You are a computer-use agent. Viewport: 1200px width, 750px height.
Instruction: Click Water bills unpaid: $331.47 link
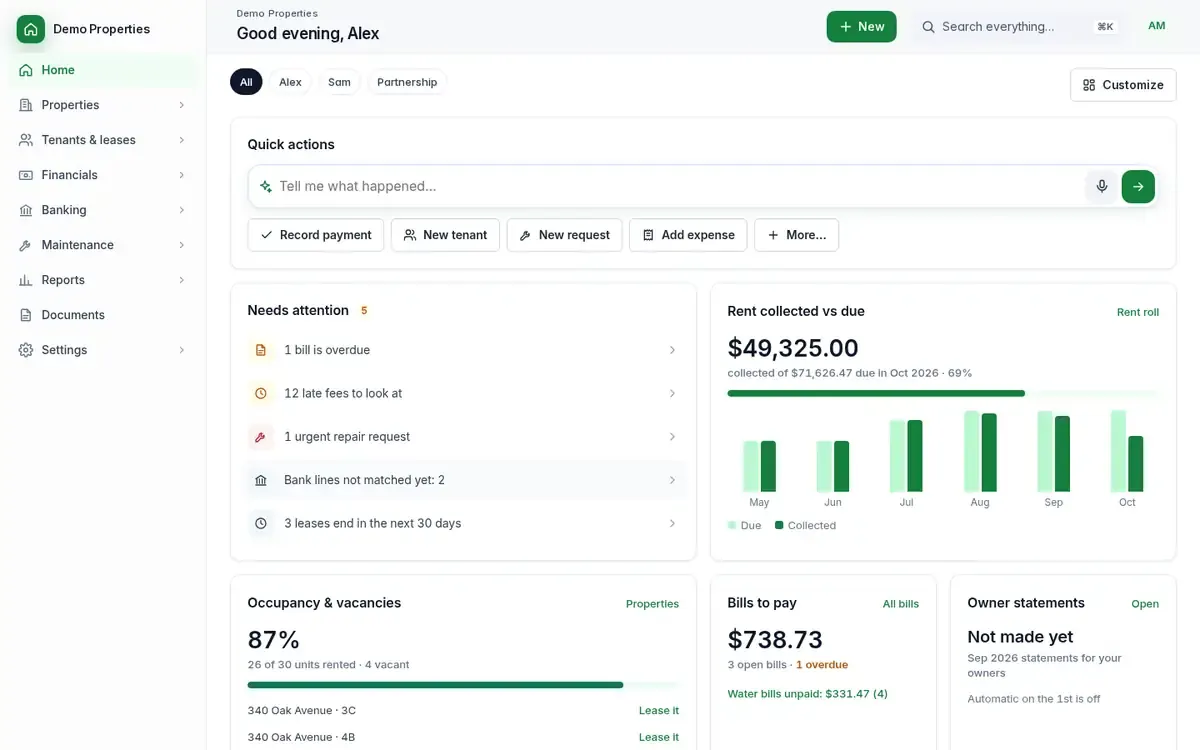[x=807, y=694]
